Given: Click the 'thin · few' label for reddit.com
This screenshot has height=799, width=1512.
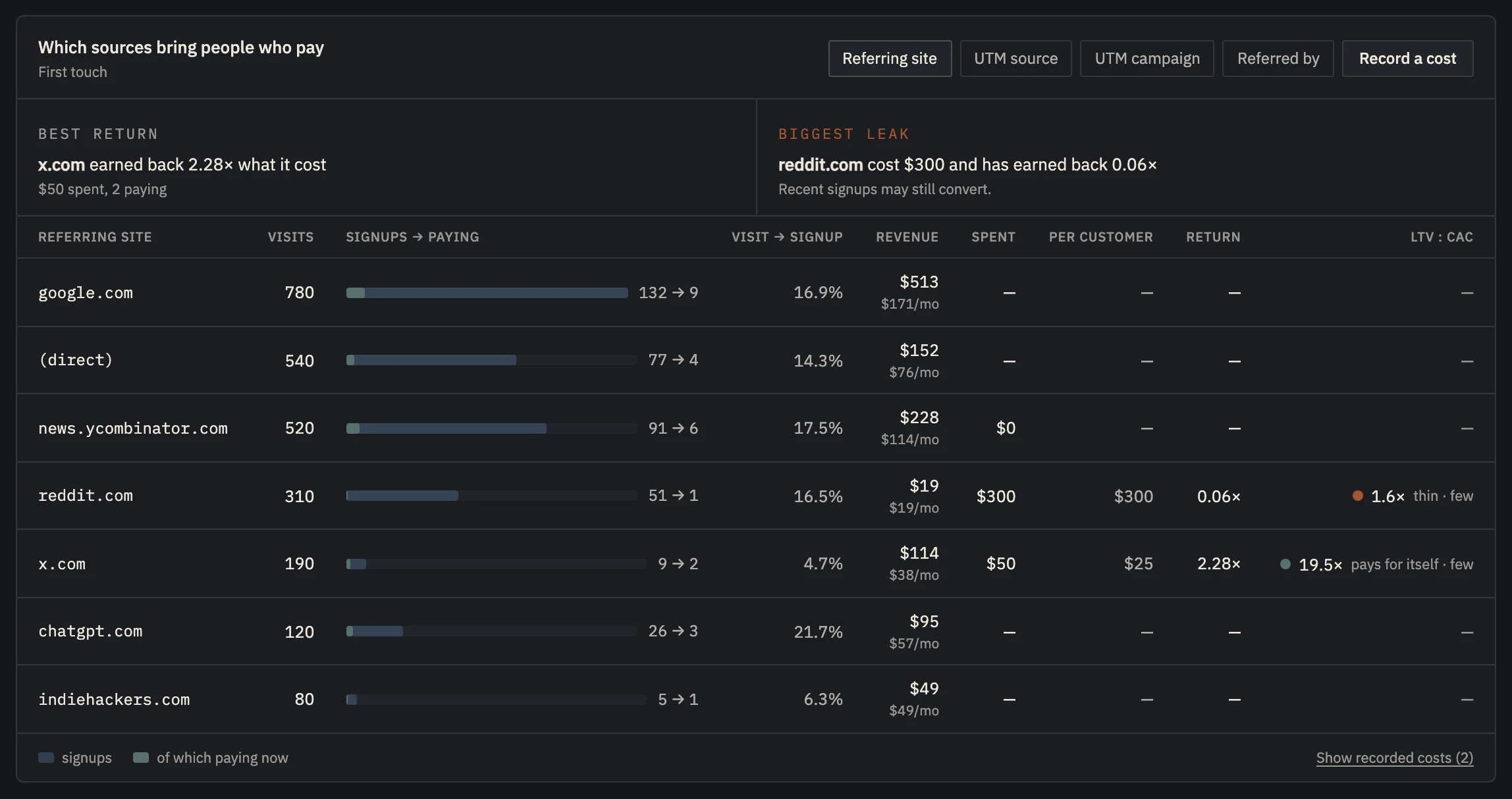Looking at the screenshot, I should tap(1443, 496).
